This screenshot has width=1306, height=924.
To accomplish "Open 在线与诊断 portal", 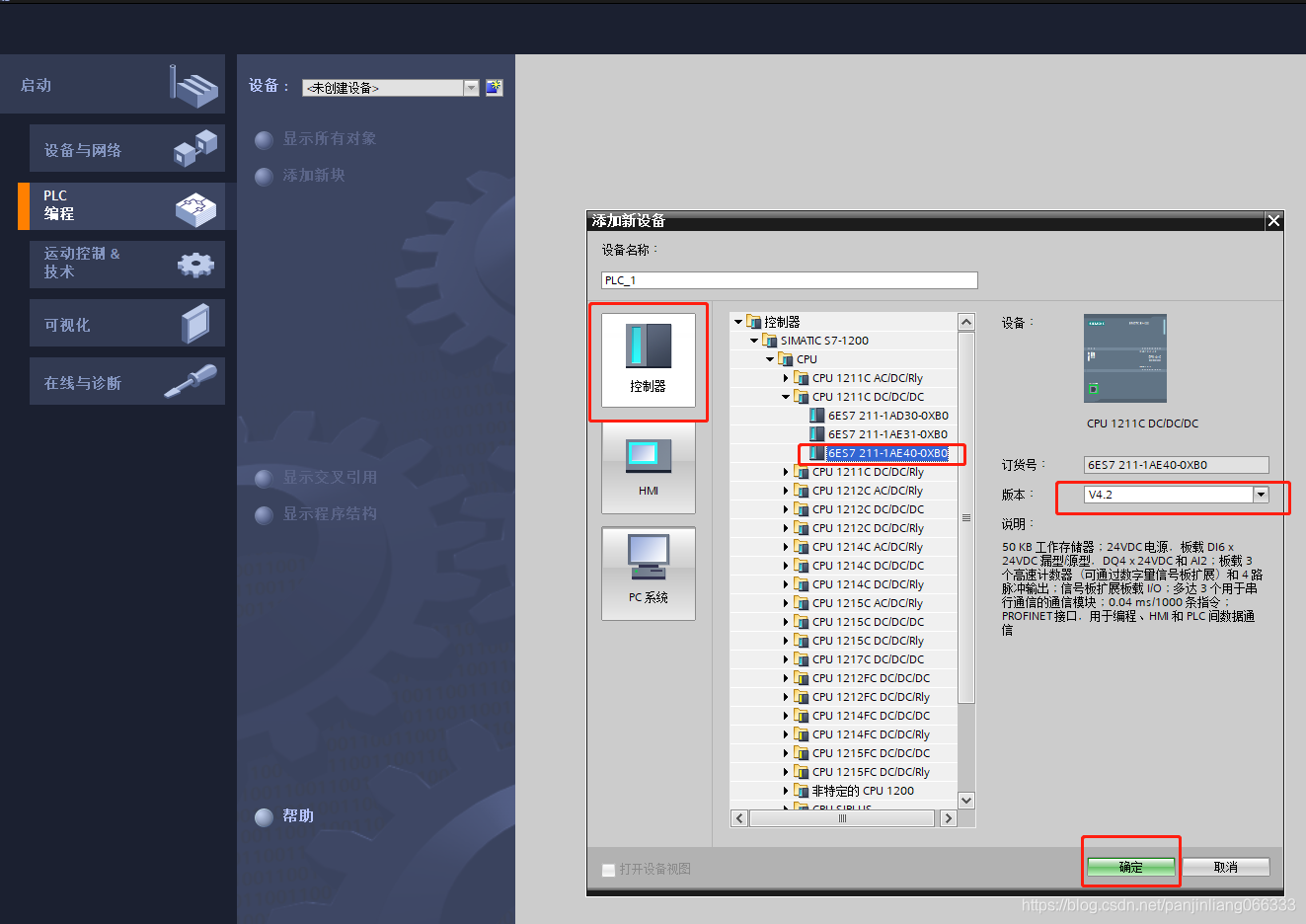I will [x=127, y=381].
